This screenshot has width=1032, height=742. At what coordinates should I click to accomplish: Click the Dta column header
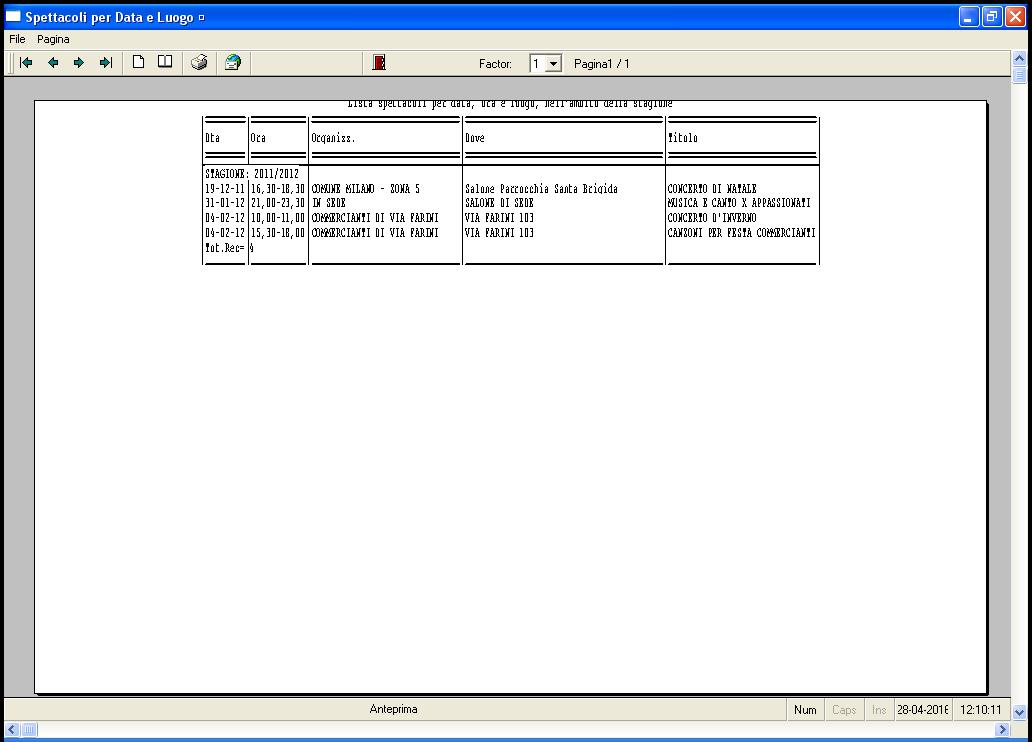pyautogui.click(x=213, y=138)
